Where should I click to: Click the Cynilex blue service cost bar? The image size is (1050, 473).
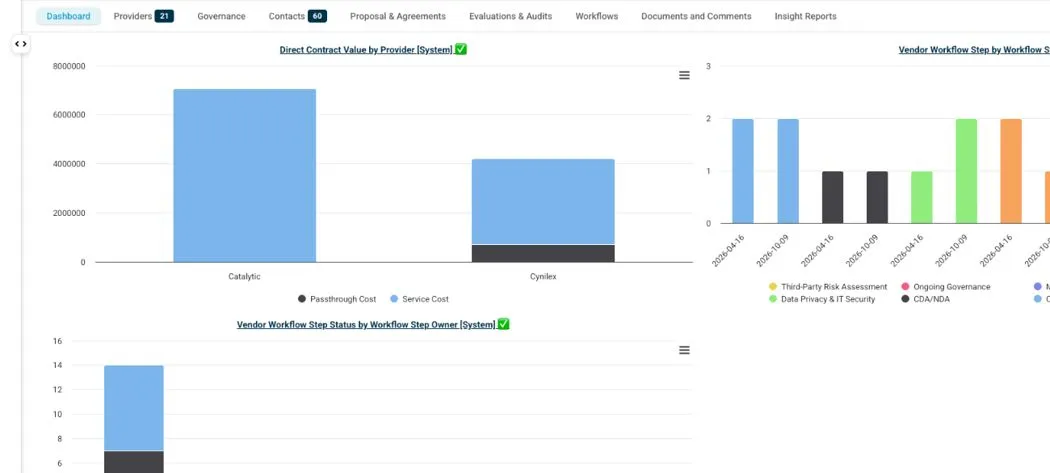click(543, 202)
